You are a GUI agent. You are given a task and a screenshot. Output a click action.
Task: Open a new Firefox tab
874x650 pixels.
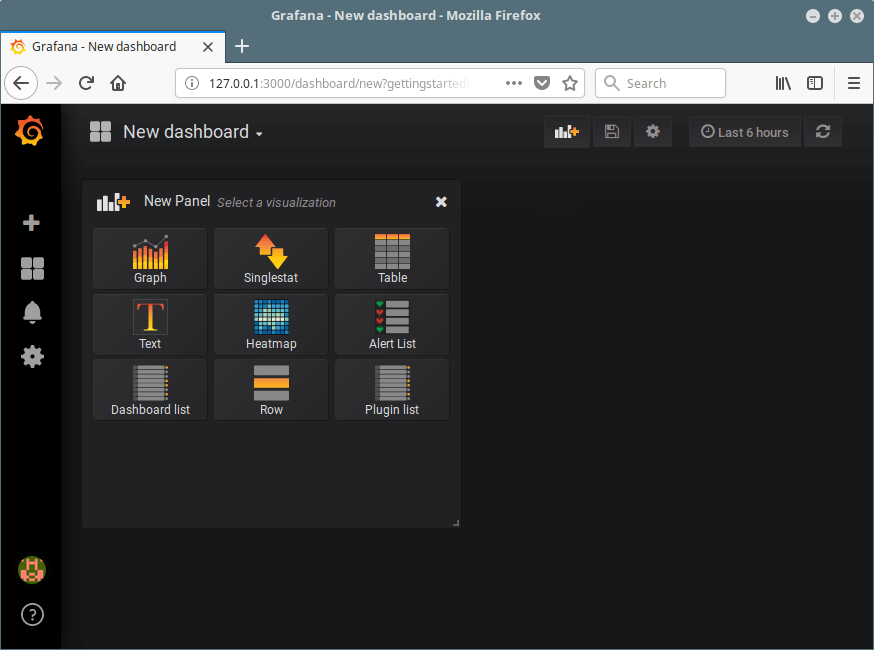click(242, 46)
